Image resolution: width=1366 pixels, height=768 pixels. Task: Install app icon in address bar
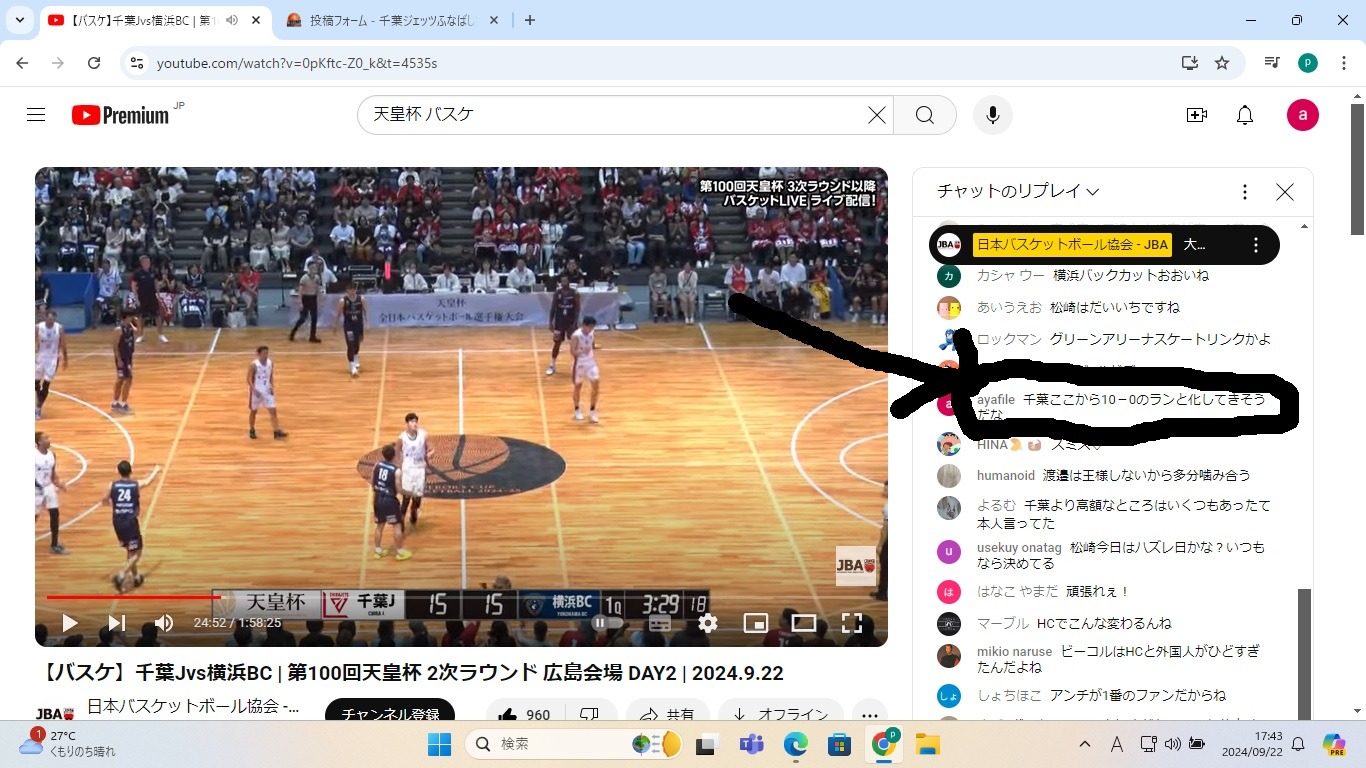1189,63
